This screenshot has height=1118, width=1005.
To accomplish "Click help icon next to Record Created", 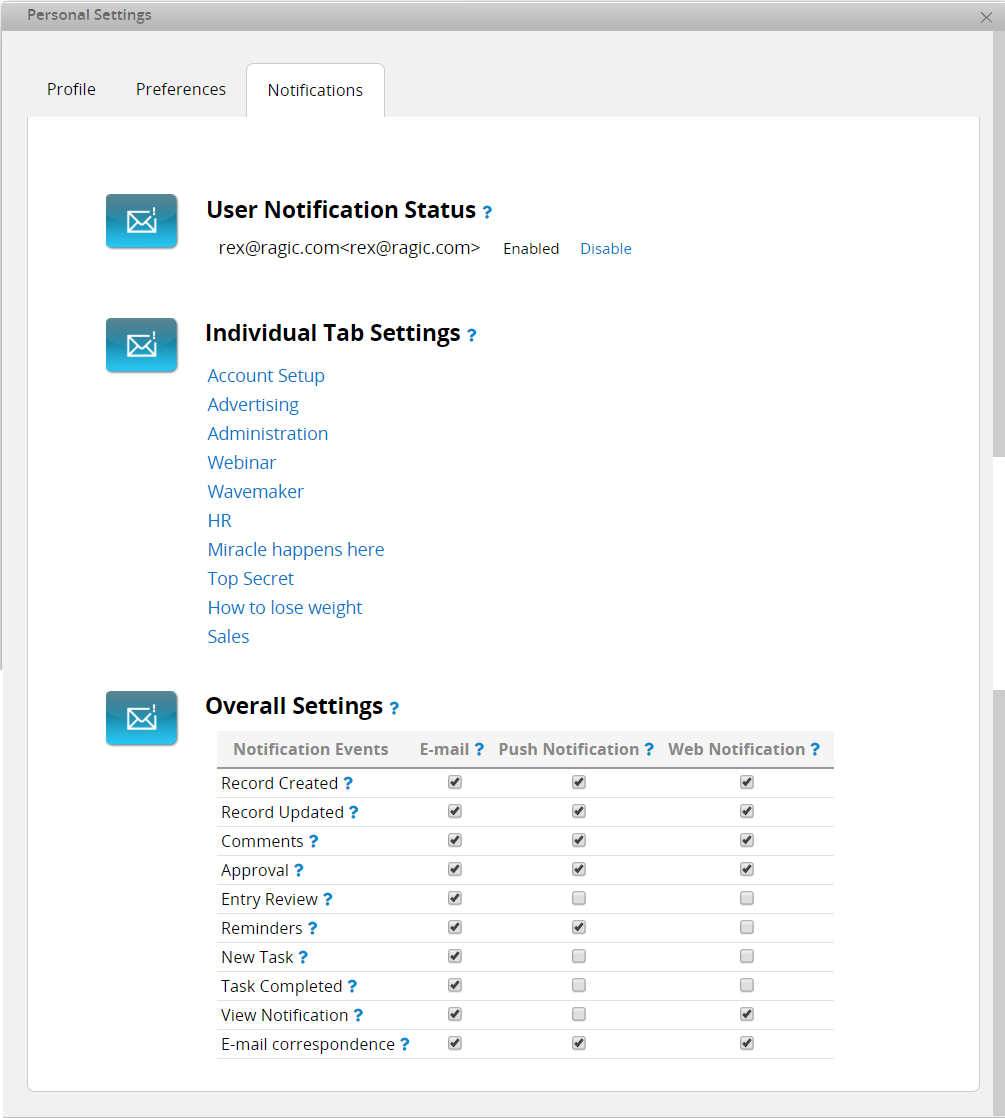I will (348, 783).
